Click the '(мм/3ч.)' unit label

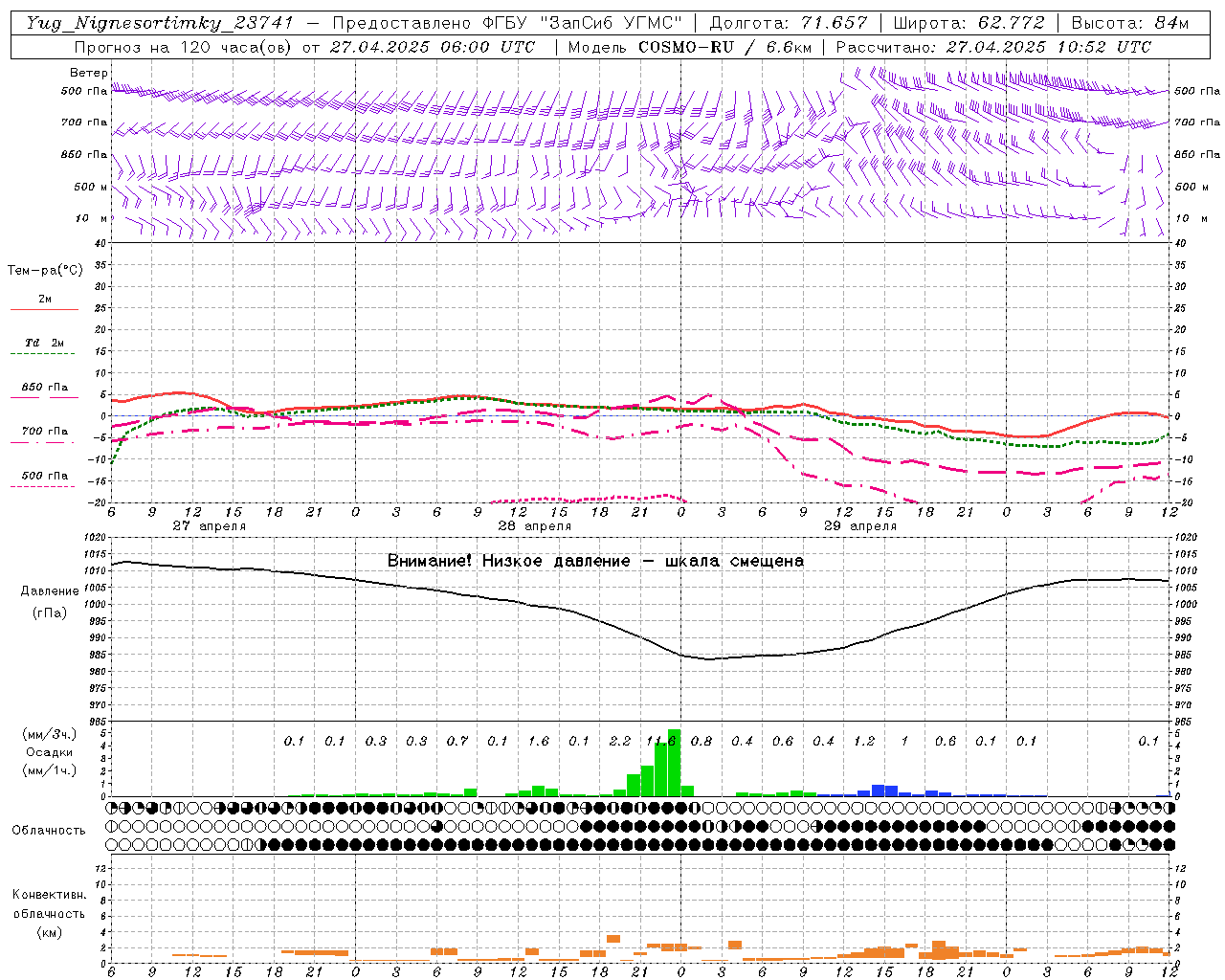49,734
